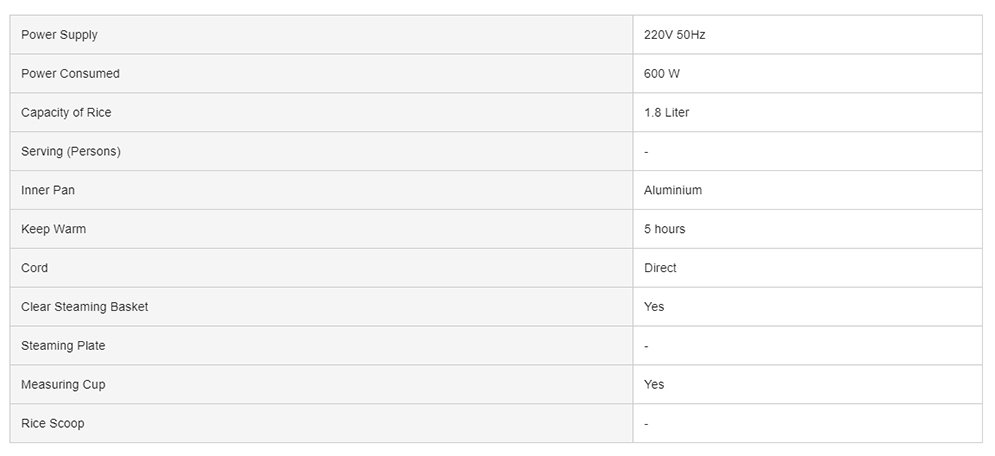Click the Measuring Cup row label
The width and height of the screenshot is (995, 456).
coord(63,385)
